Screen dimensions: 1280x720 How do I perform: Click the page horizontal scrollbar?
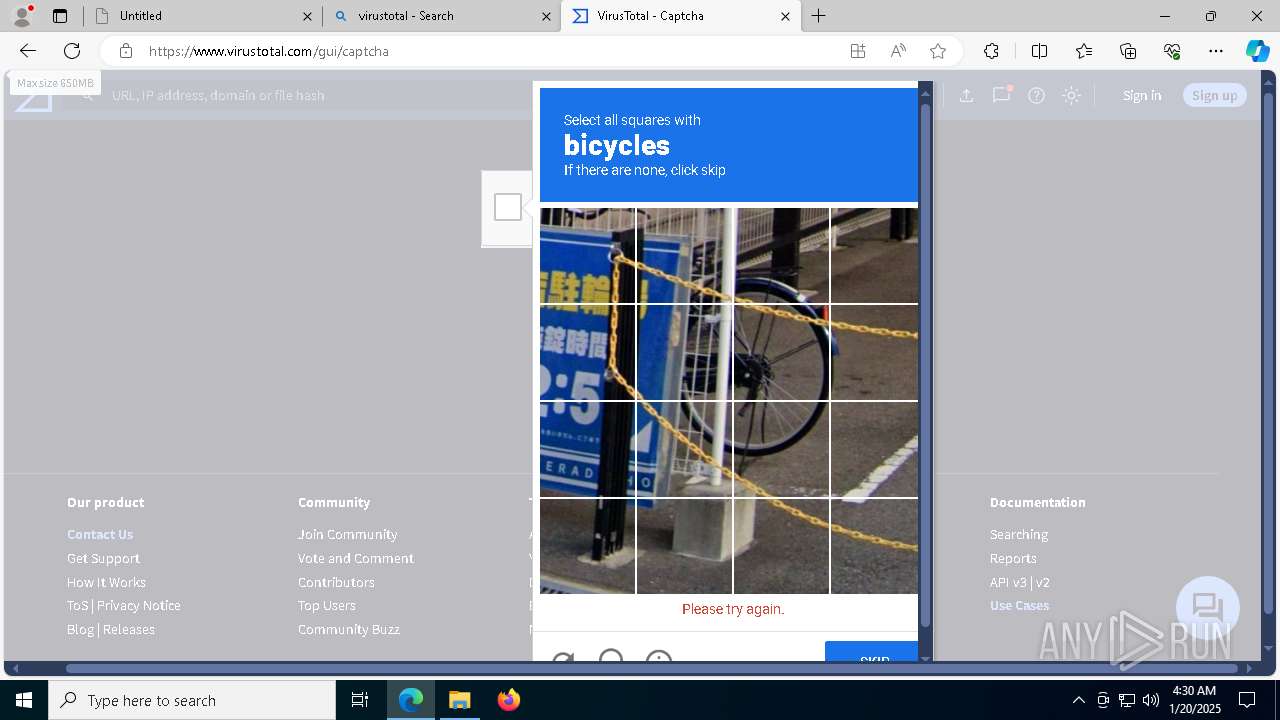652,667
